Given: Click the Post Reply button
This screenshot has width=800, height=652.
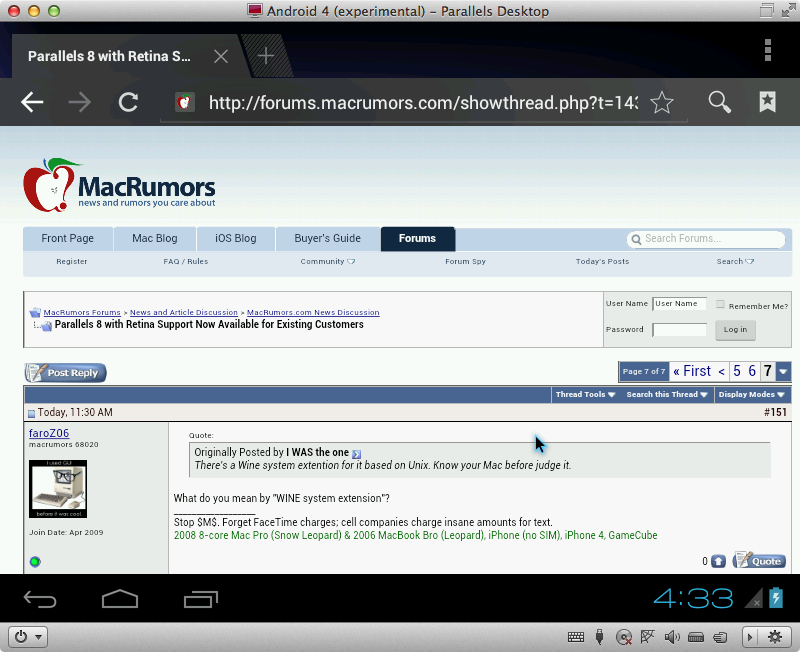Looking at the screenshot, I should pos(65,372).
